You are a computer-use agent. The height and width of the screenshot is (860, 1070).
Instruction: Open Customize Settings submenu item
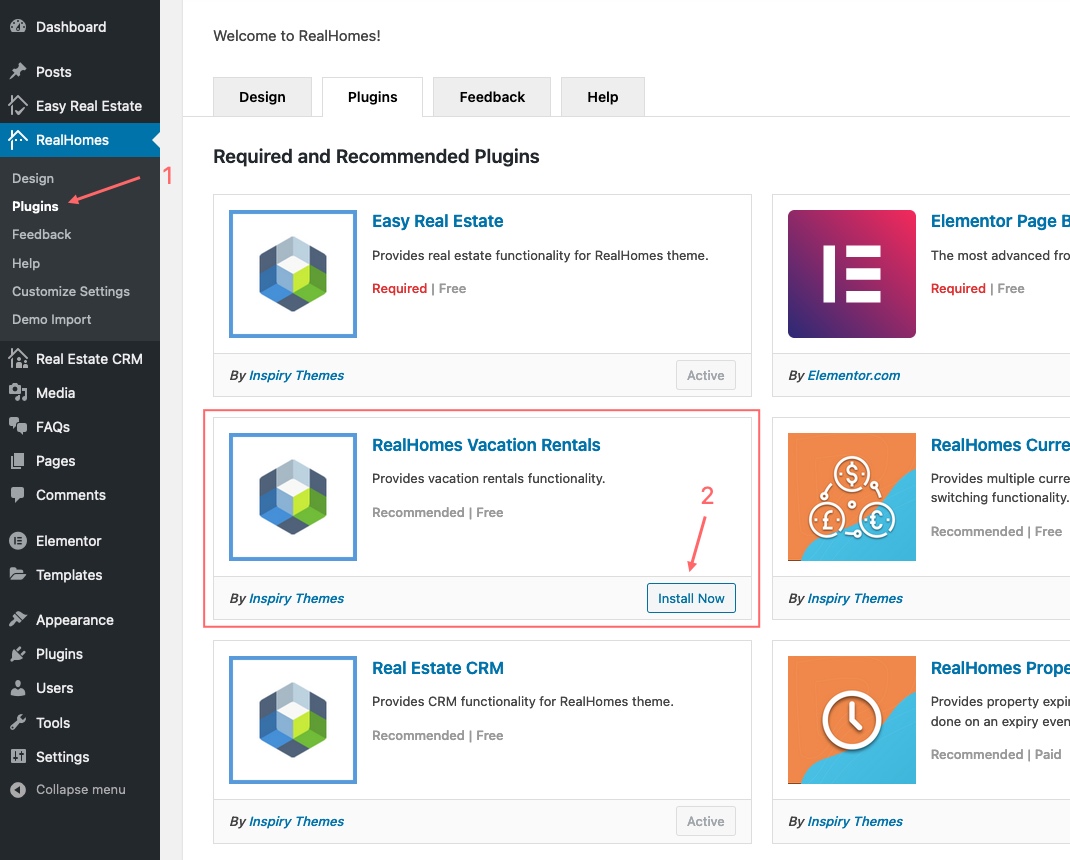pos(71,291)
